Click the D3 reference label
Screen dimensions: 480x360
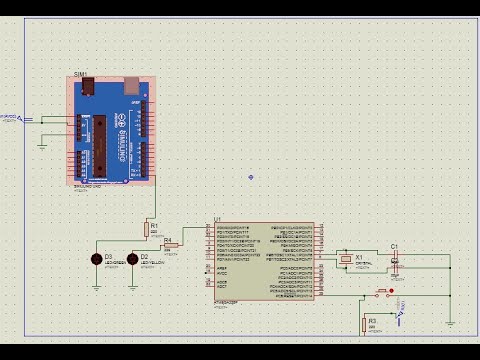[108, 257]
